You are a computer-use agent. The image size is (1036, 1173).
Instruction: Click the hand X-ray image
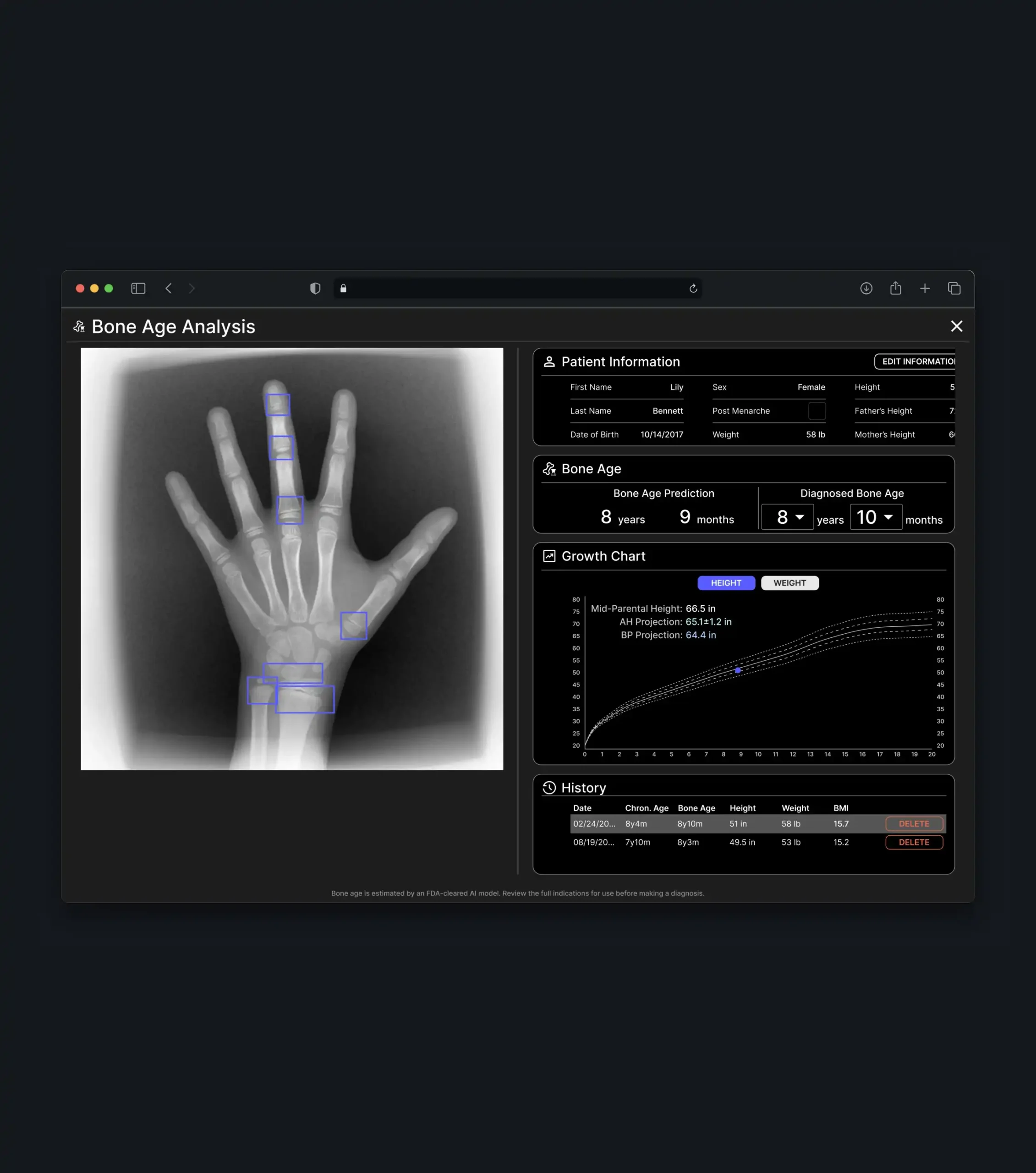pyautogui.click(x=291, y=559)
